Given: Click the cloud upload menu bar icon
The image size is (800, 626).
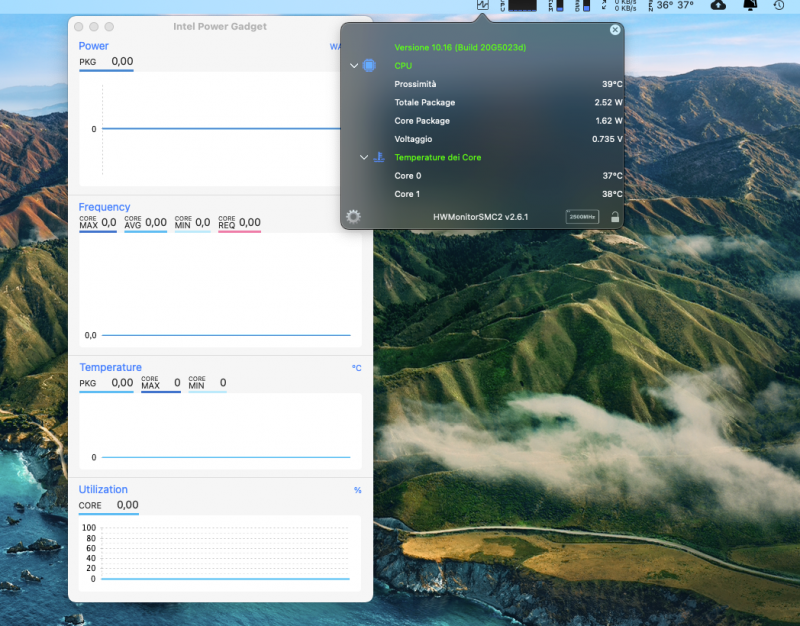Looking at the screenshot, I should tap(718, 6).
